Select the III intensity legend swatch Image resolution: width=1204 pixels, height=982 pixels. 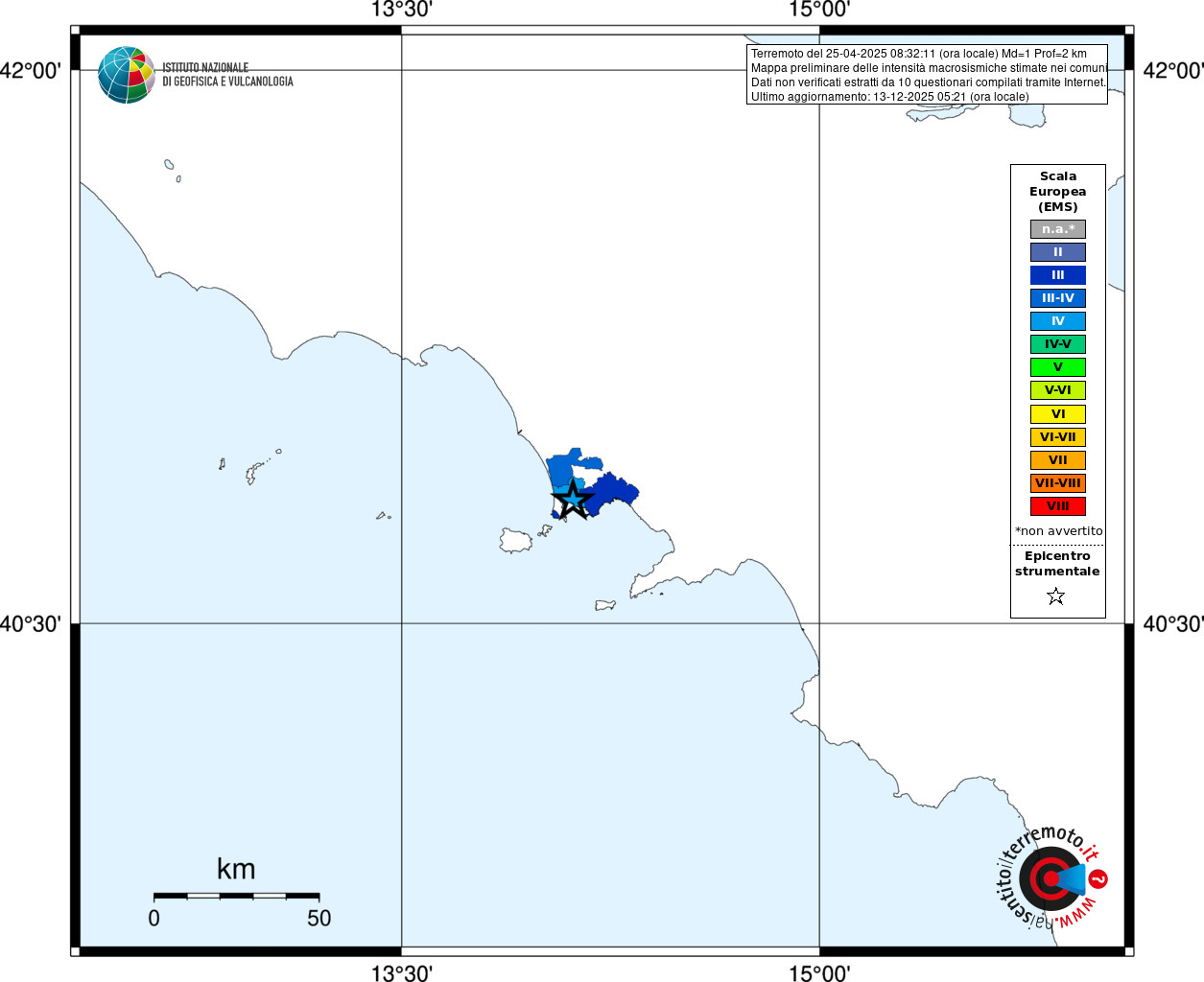pyautogui.click(x=1058, y=275)
